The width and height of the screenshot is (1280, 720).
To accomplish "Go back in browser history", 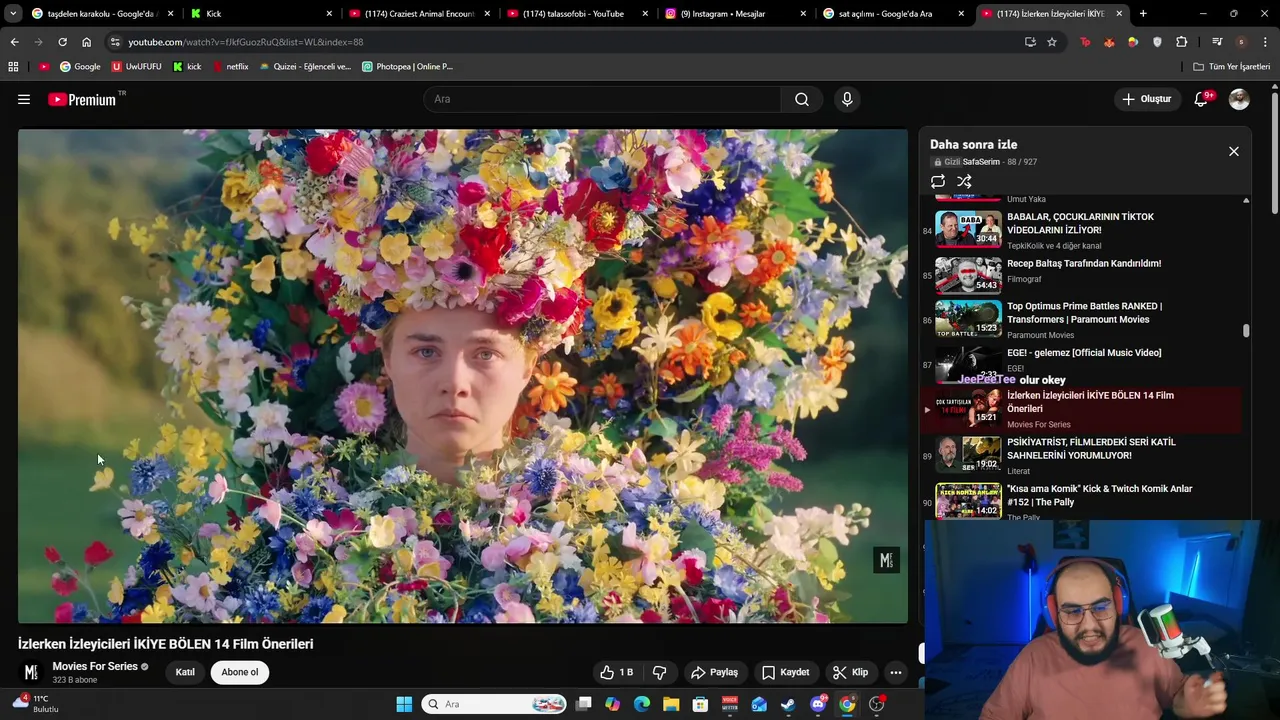I will [14, 42].
